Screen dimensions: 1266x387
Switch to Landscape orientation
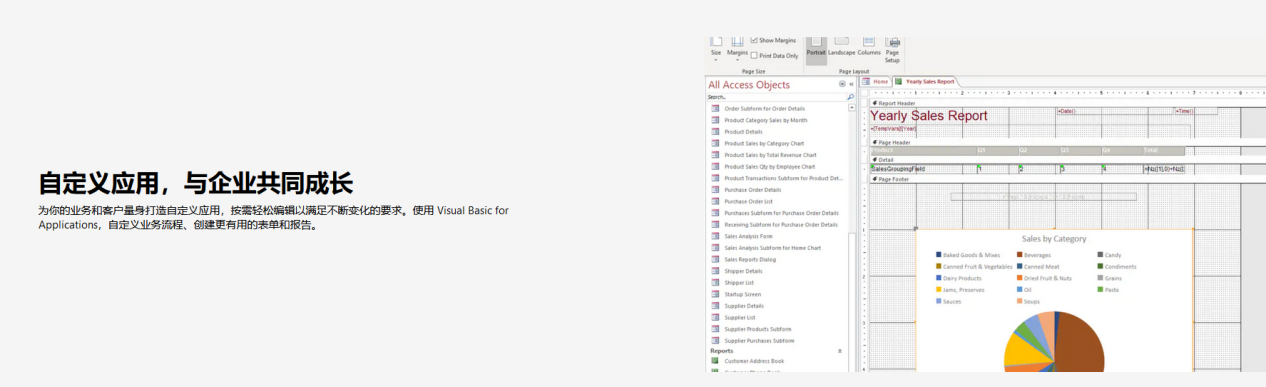point(841,47)
